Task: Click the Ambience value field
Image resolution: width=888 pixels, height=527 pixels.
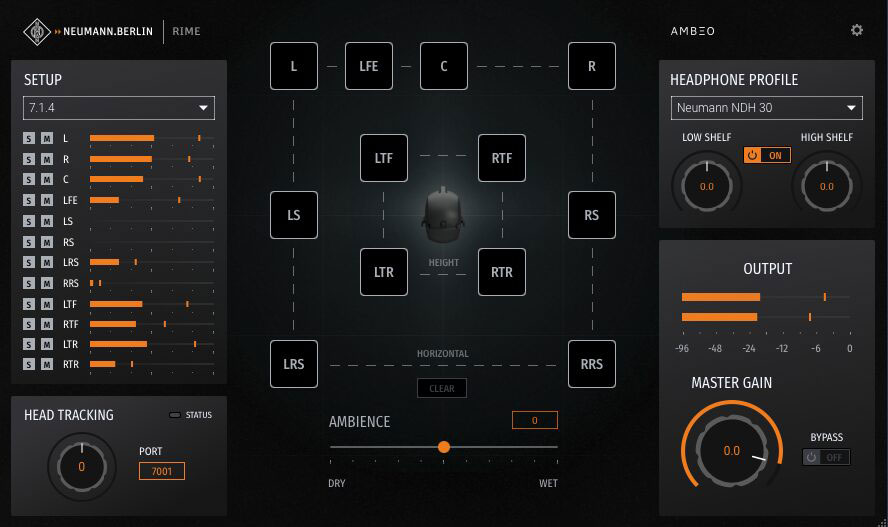Action: [535, 420]
